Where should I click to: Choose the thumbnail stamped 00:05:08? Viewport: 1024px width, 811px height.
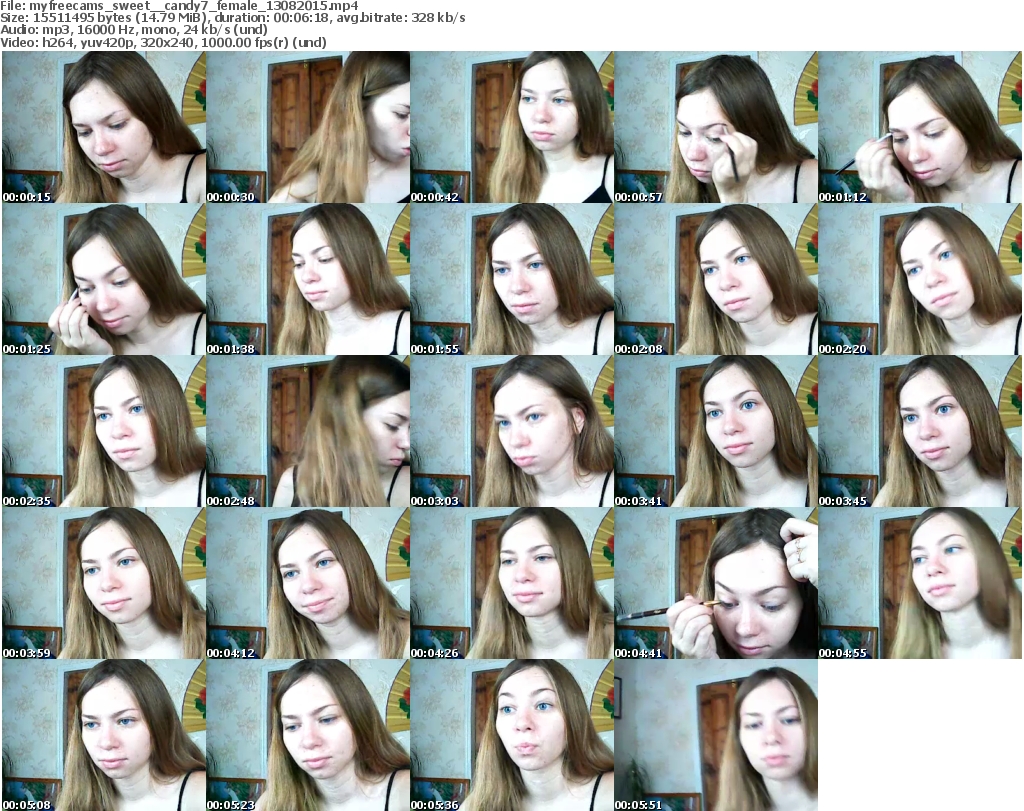104,735
